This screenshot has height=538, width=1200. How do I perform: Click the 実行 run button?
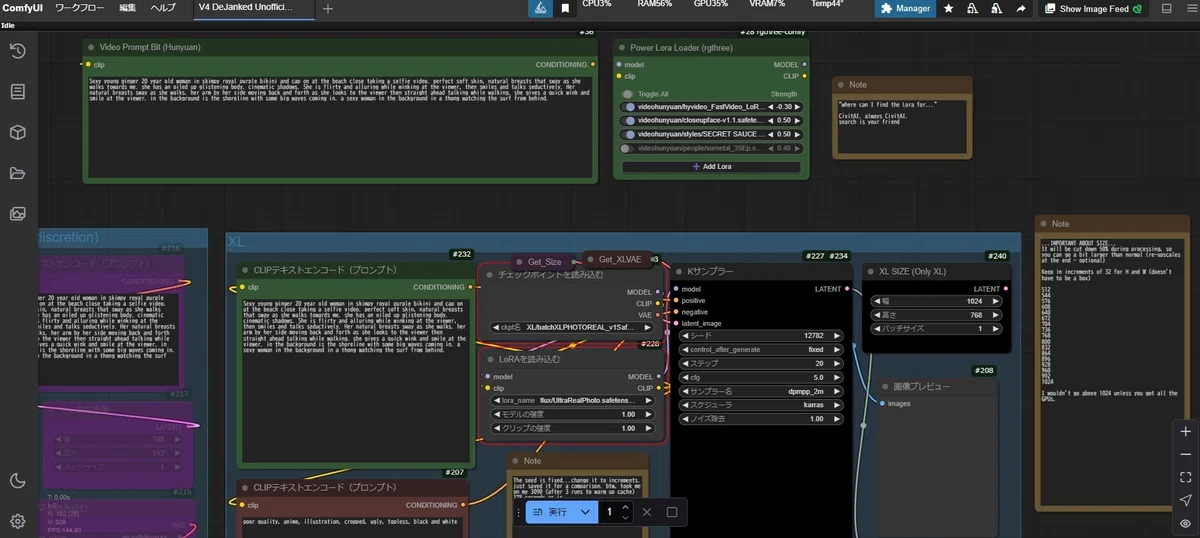548,512
